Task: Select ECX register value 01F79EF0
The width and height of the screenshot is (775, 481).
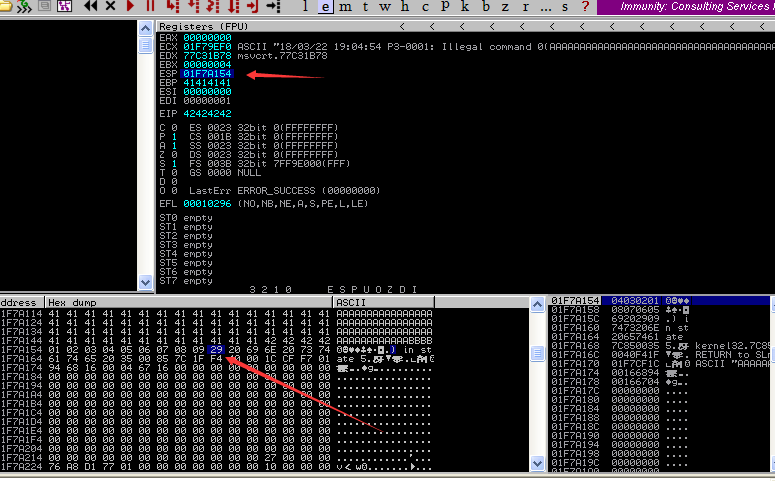Action: coord(207,46)
